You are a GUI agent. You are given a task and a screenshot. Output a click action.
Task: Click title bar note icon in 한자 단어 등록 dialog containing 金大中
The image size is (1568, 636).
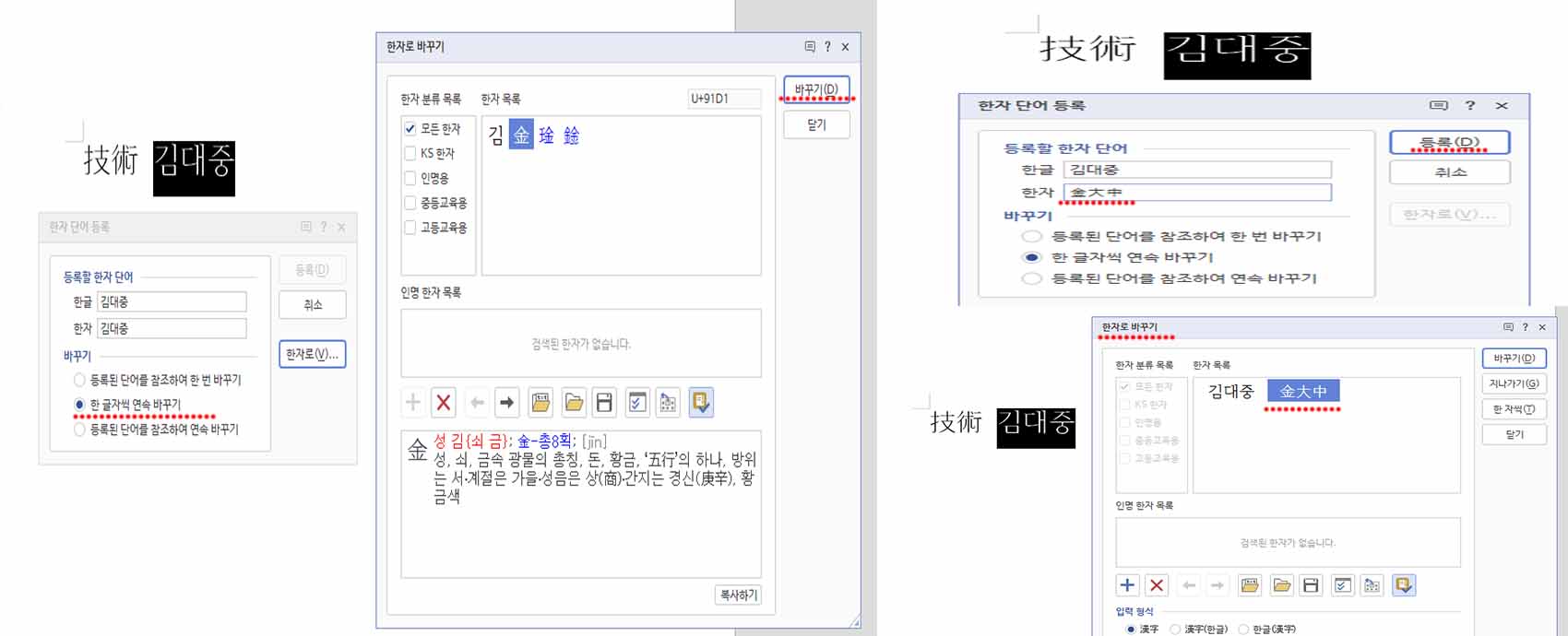point(1439,105)
